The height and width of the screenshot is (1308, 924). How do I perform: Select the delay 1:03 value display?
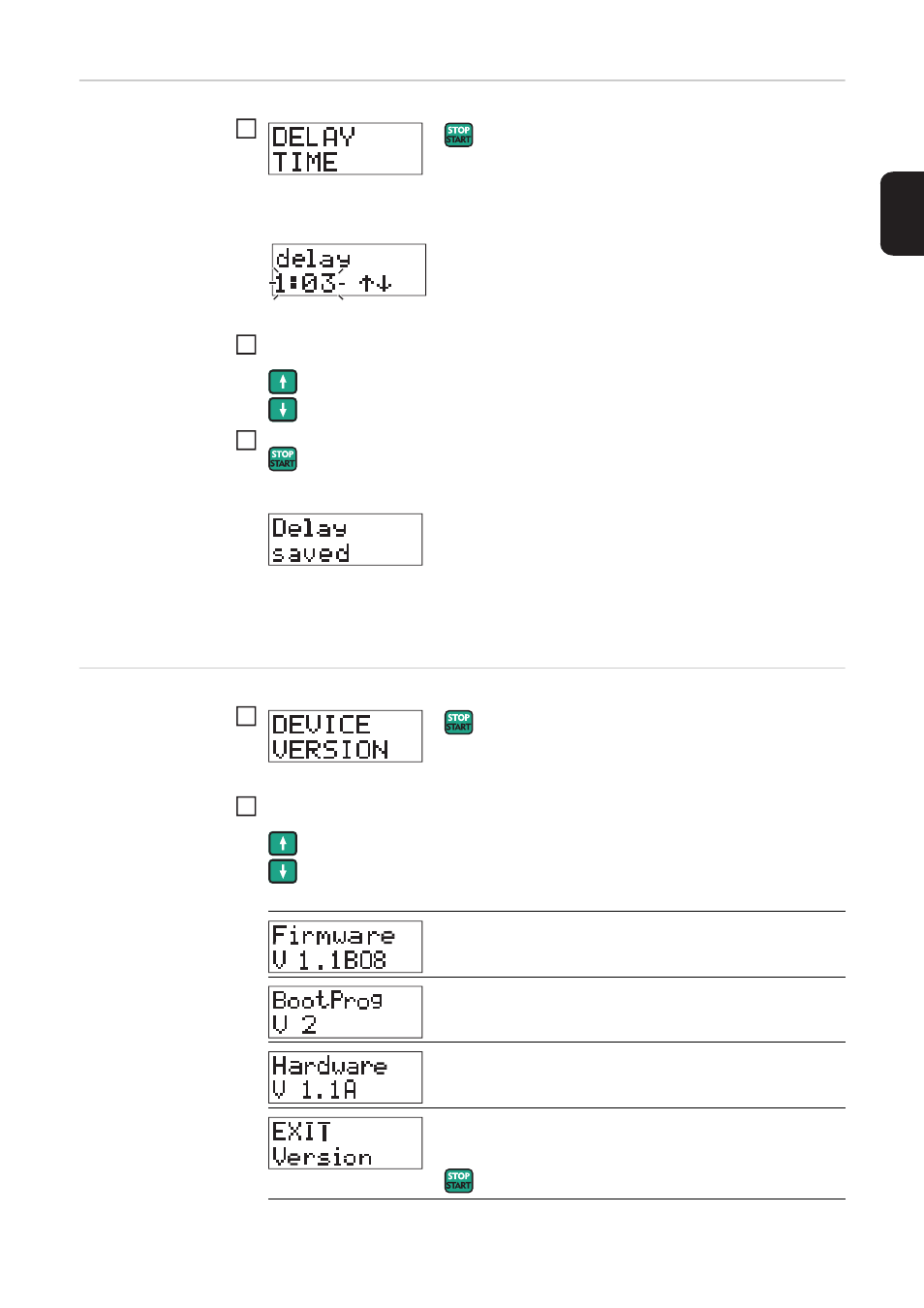pyautogui.click(x=348, y=270)
